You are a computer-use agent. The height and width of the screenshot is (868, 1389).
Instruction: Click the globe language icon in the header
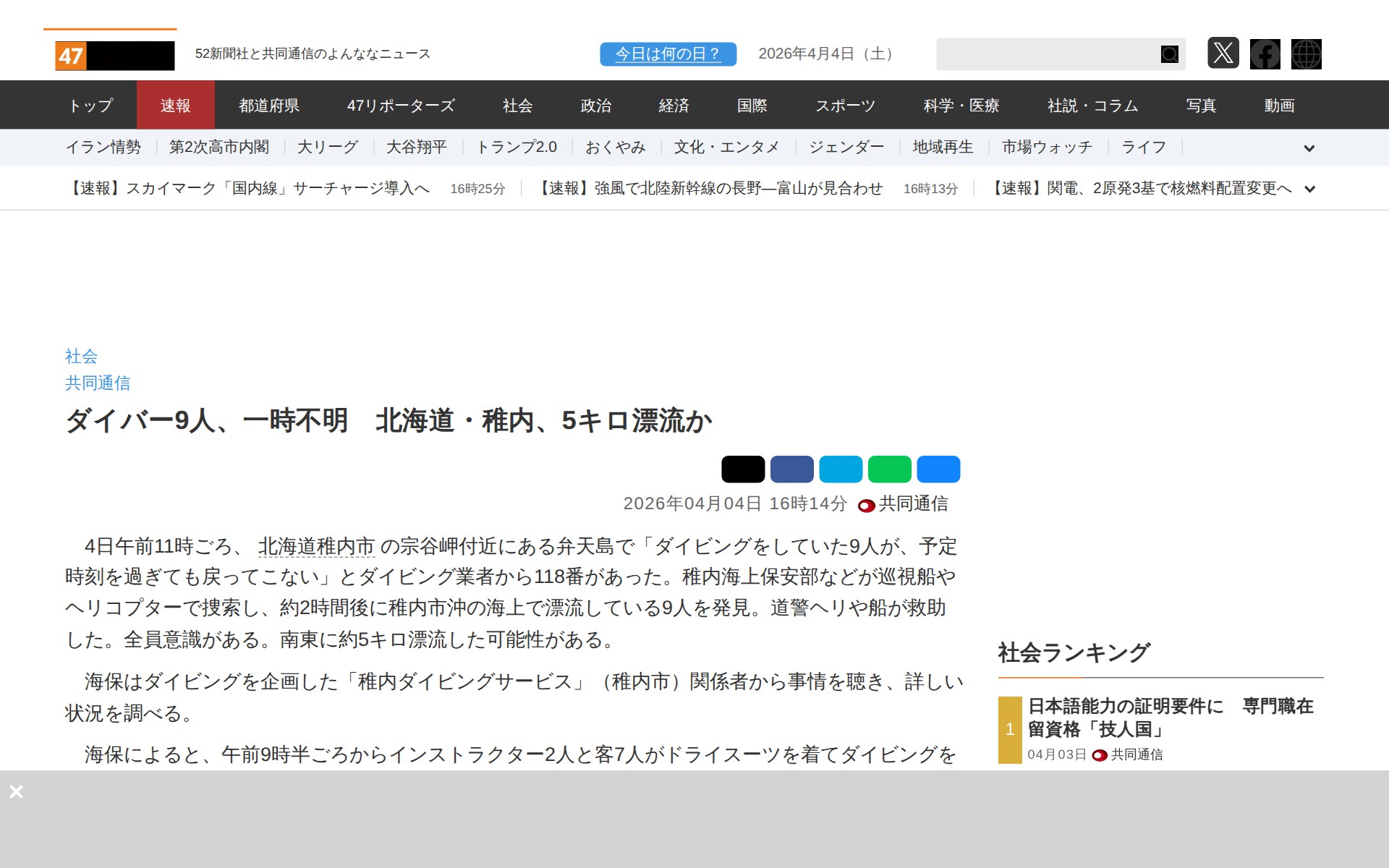coord(1306,54)
